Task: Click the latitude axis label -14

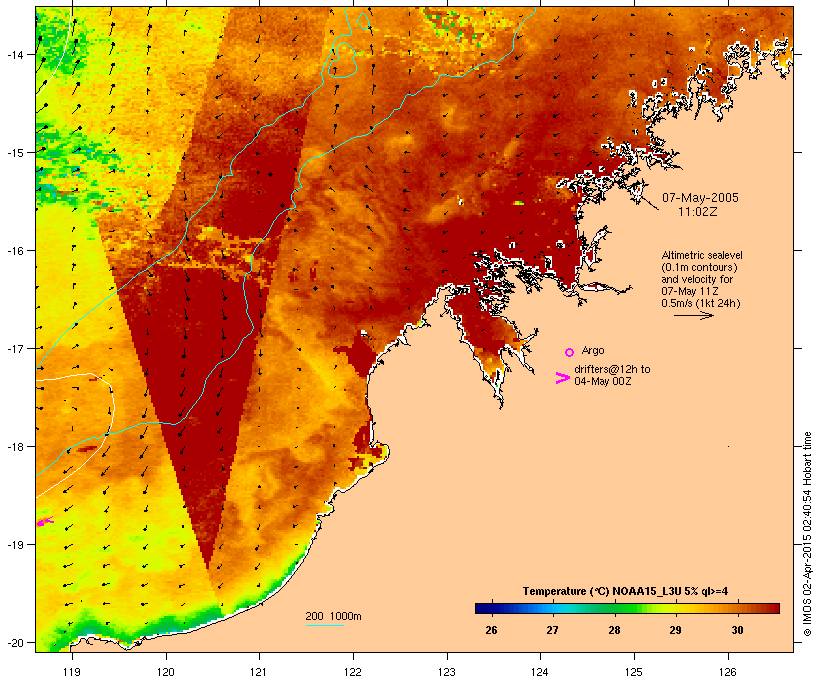Action: pyautogui.click(x=15, y=54)
